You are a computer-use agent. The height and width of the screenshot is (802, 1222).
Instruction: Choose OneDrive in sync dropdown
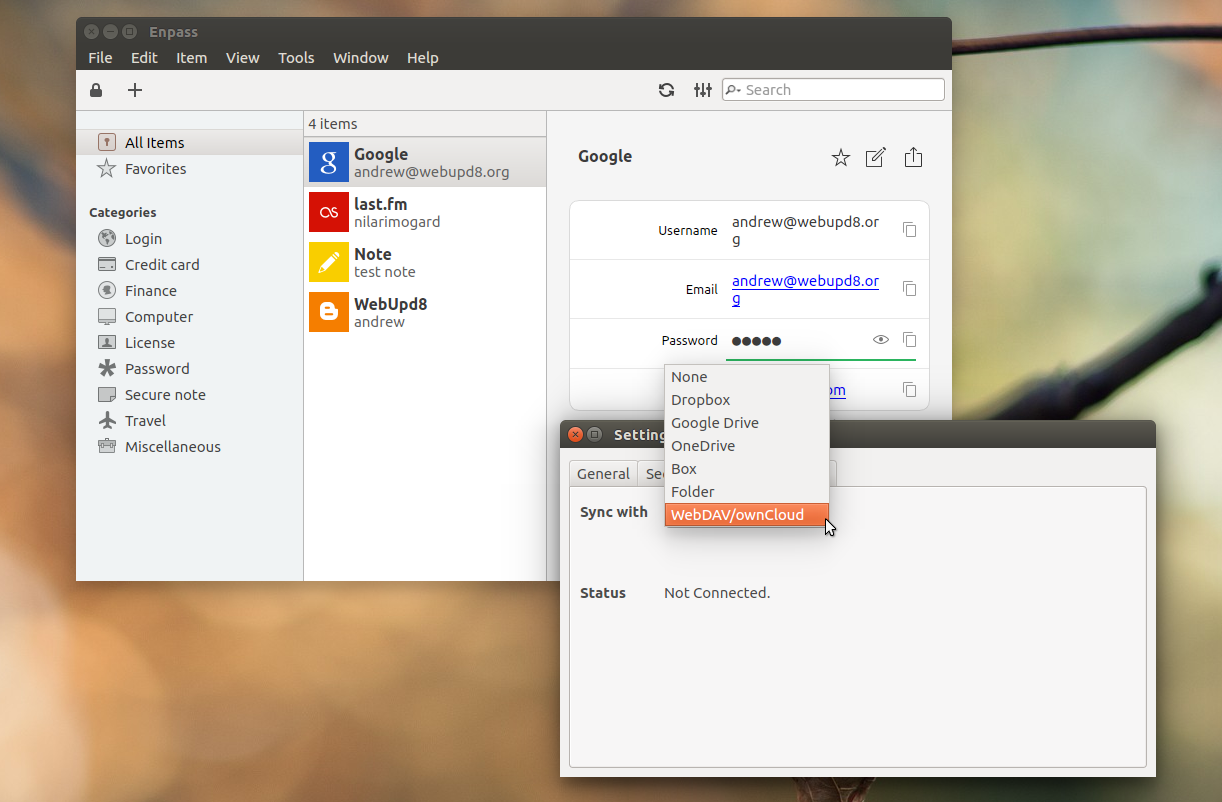(x=747, y=446)
